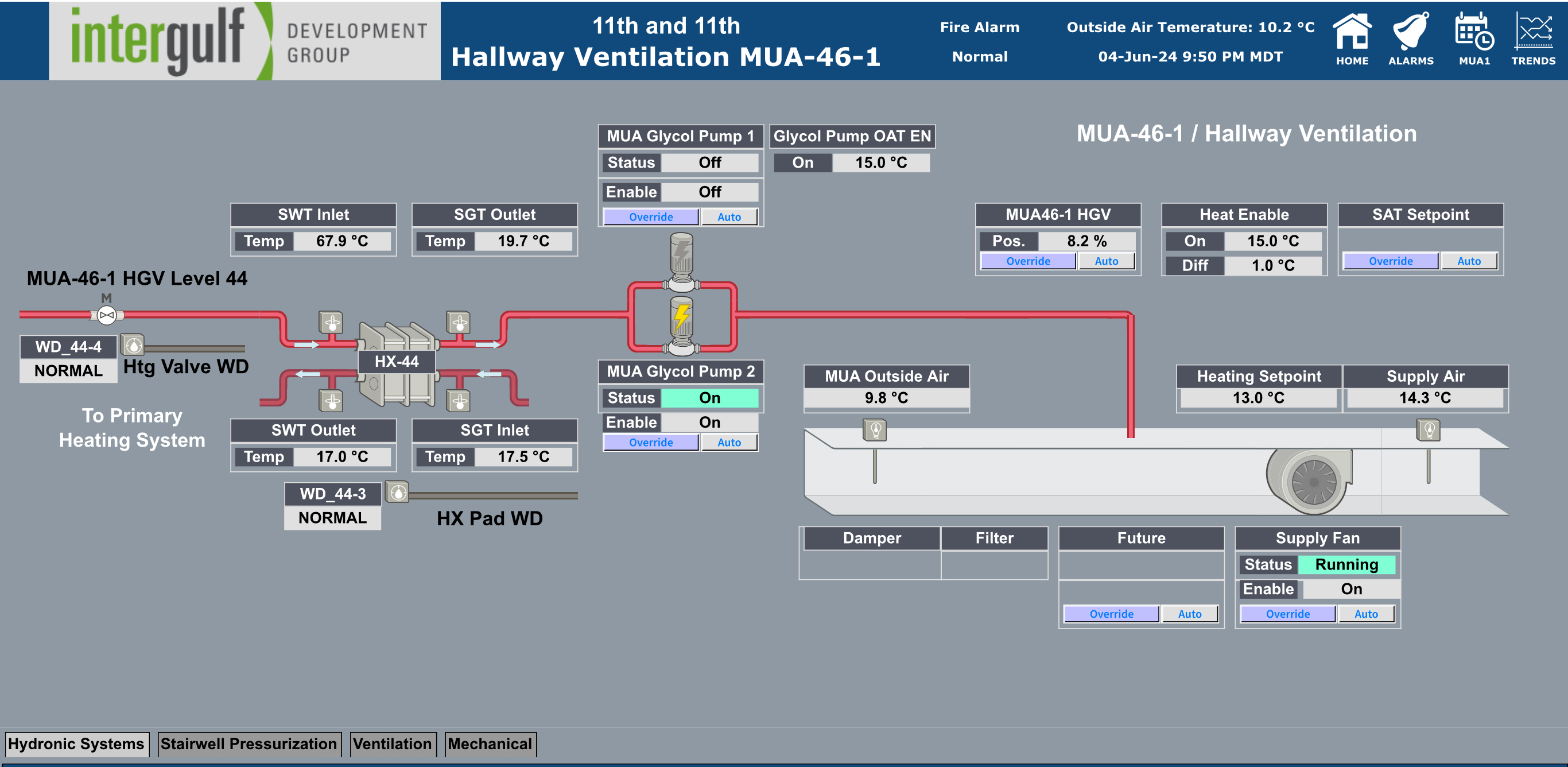Click Glycol Pump 2 Status On indicator
The height and width of the screenshot is (767, 1568).
(710, 398)
